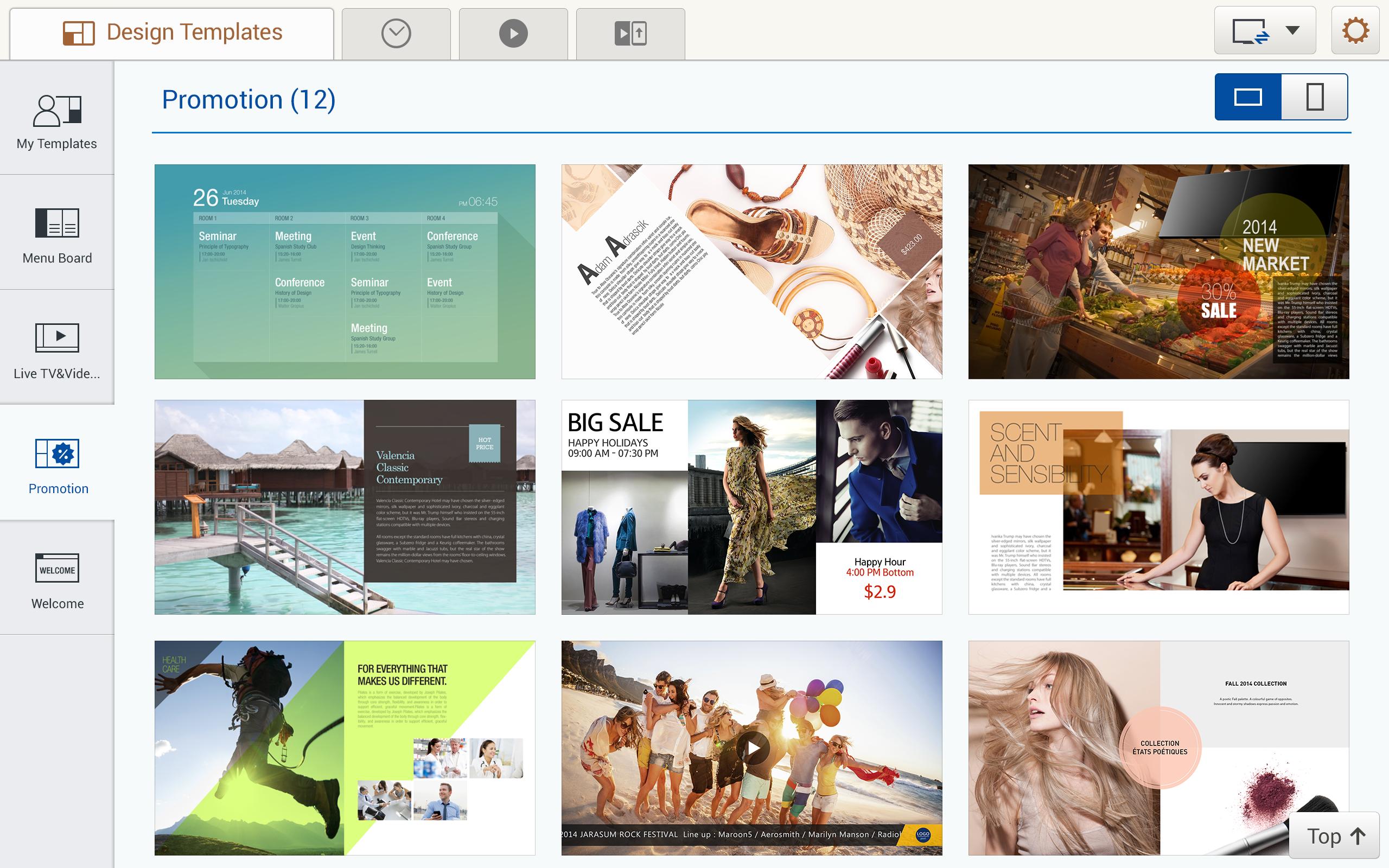This screenshot has height=868, width=1389.
Task: Toggle the display connection mode
Action: [1251, 30]
